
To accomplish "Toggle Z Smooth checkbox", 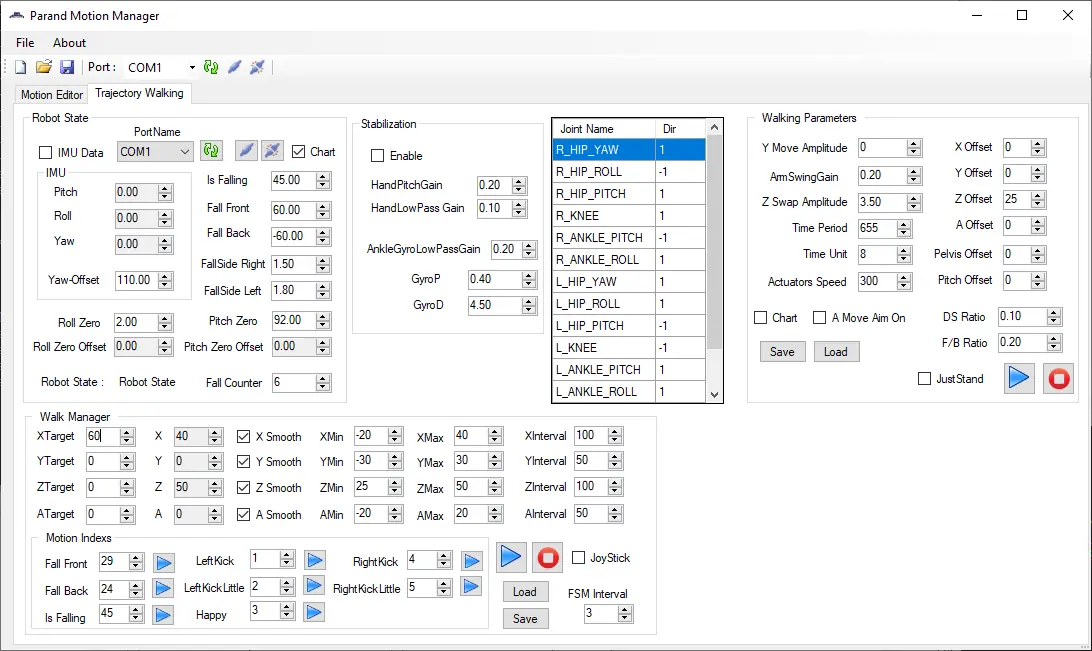I will [243, 487].
